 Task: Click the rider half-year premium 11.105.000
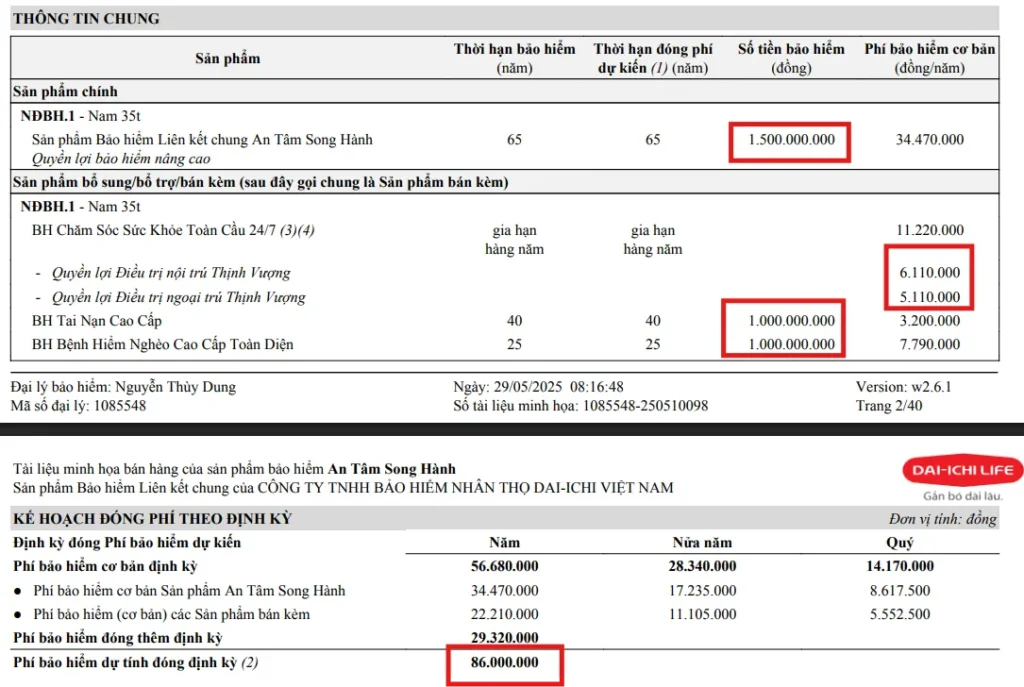pos(702,614)
